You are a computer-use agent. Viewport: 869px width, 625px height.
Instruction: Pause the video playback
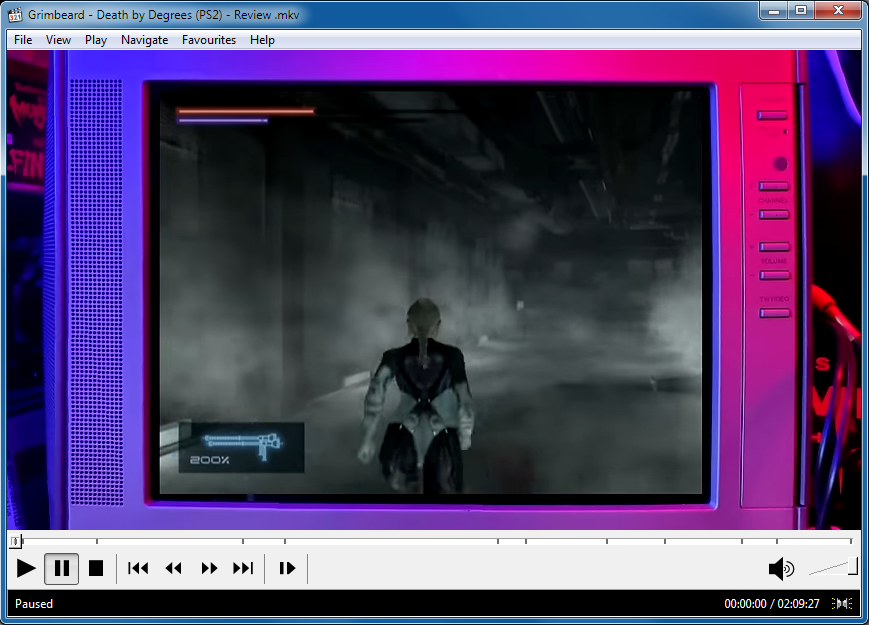[62, 568]
